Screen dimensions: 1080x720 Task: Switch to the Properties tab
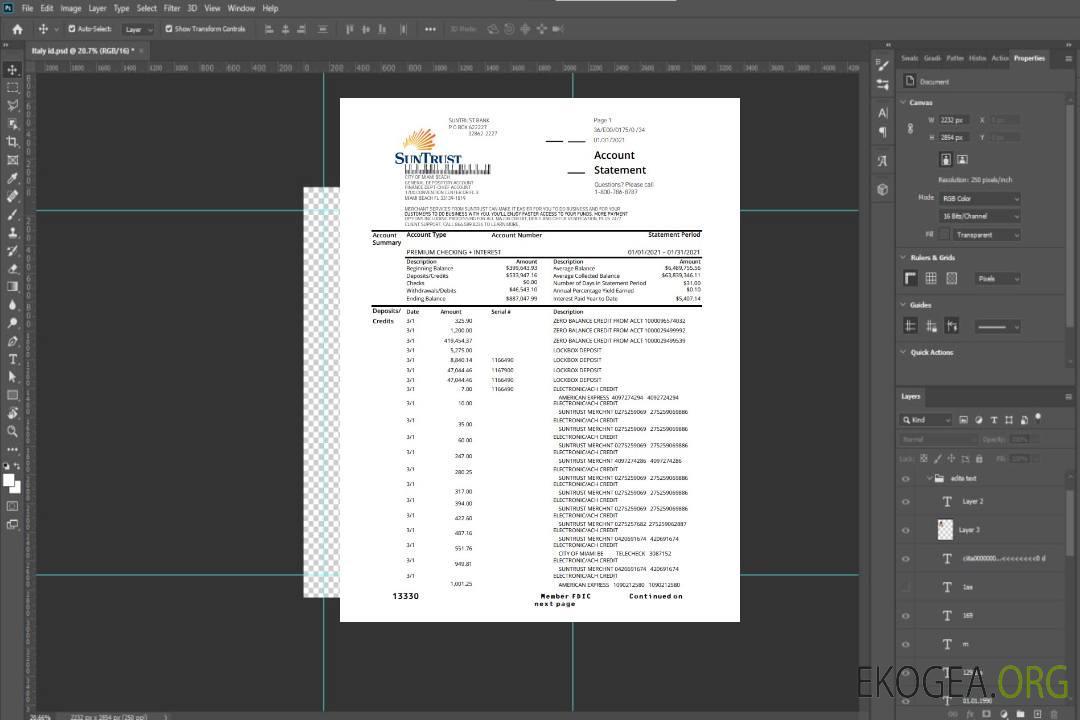click(x=1029, y=58)
